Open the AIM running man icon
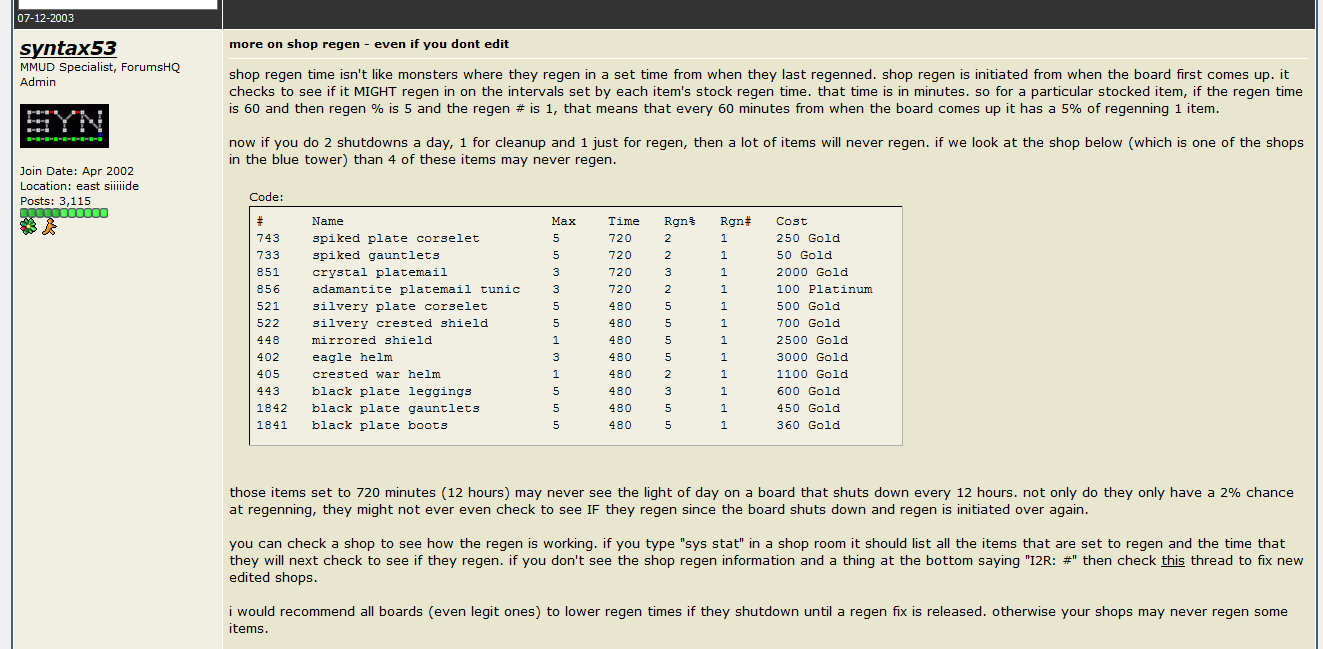Viewport: 1323px width, 649px height. click(49, 227)
